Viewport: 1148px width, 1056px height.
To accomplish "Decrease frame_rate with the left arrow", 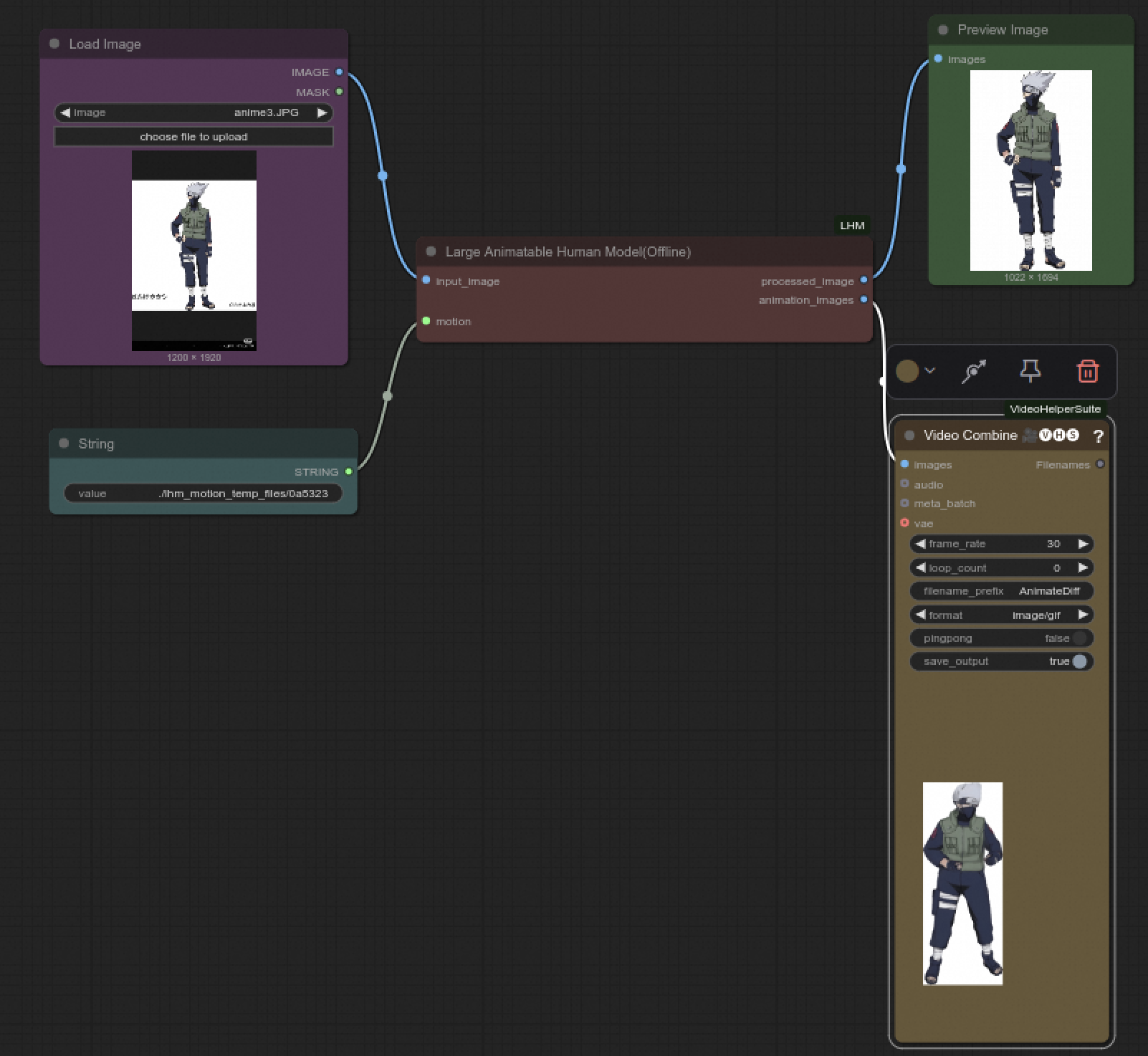I will click(x=920, y=544).
